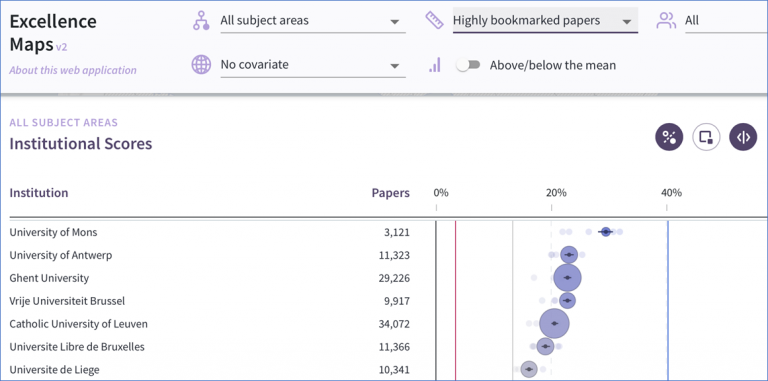
Task: Click the University of Antwerp score bubble
Action: point(569,255)
